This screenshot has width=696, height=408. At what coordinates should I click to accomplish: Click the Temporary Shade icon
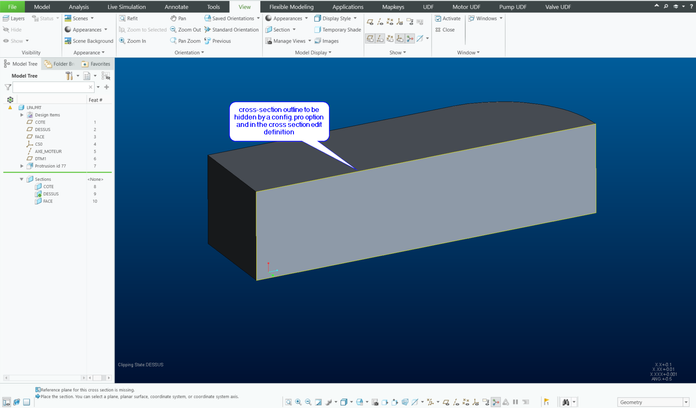coord(316,30)
